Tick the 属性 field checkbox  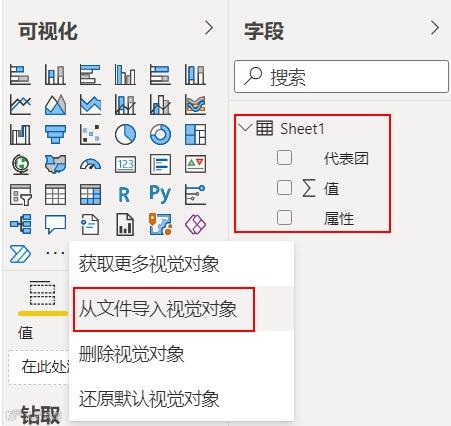pyautogui.click(x=284, y=217)
